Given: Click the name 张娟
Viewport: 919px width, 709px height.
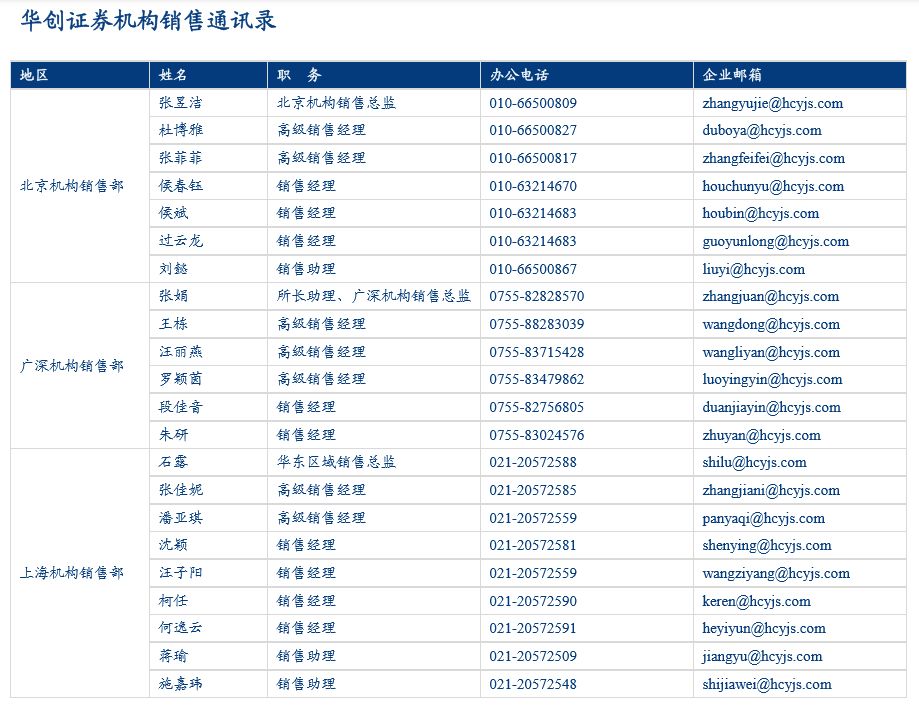Looking at the screenshot, I should (173, 296).
